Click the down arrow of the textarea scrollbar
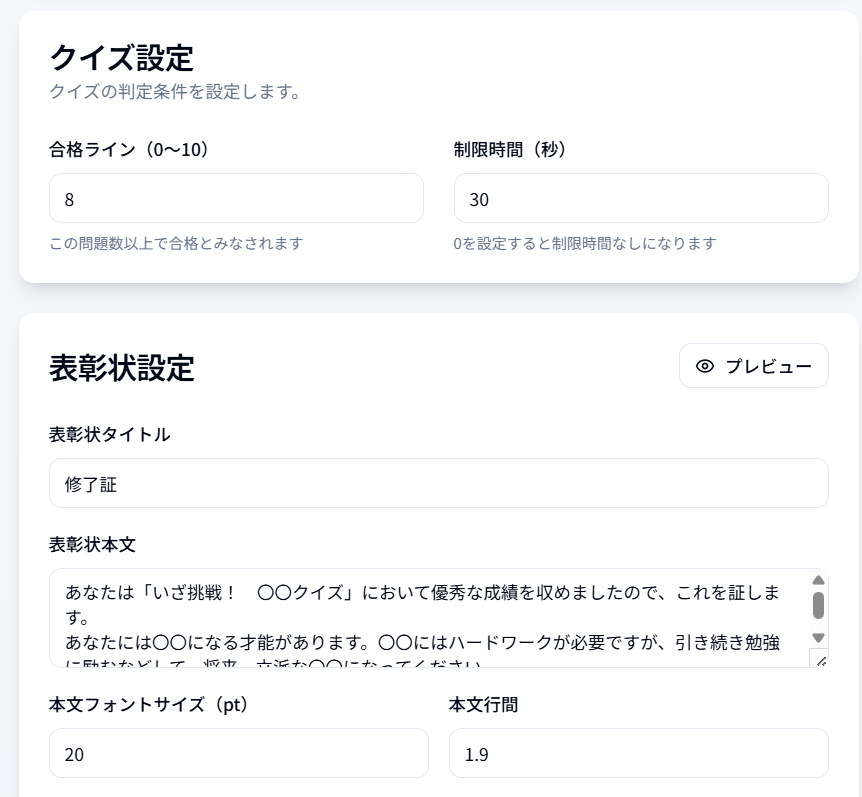Image resolution: width=862 pixels, height=797 pixels. 818,638
